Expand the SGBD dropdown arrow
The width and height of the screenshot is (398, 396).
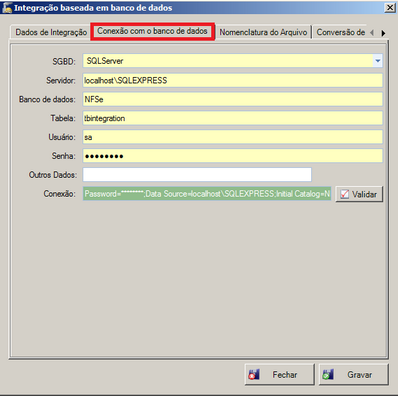tap(378, 61)
